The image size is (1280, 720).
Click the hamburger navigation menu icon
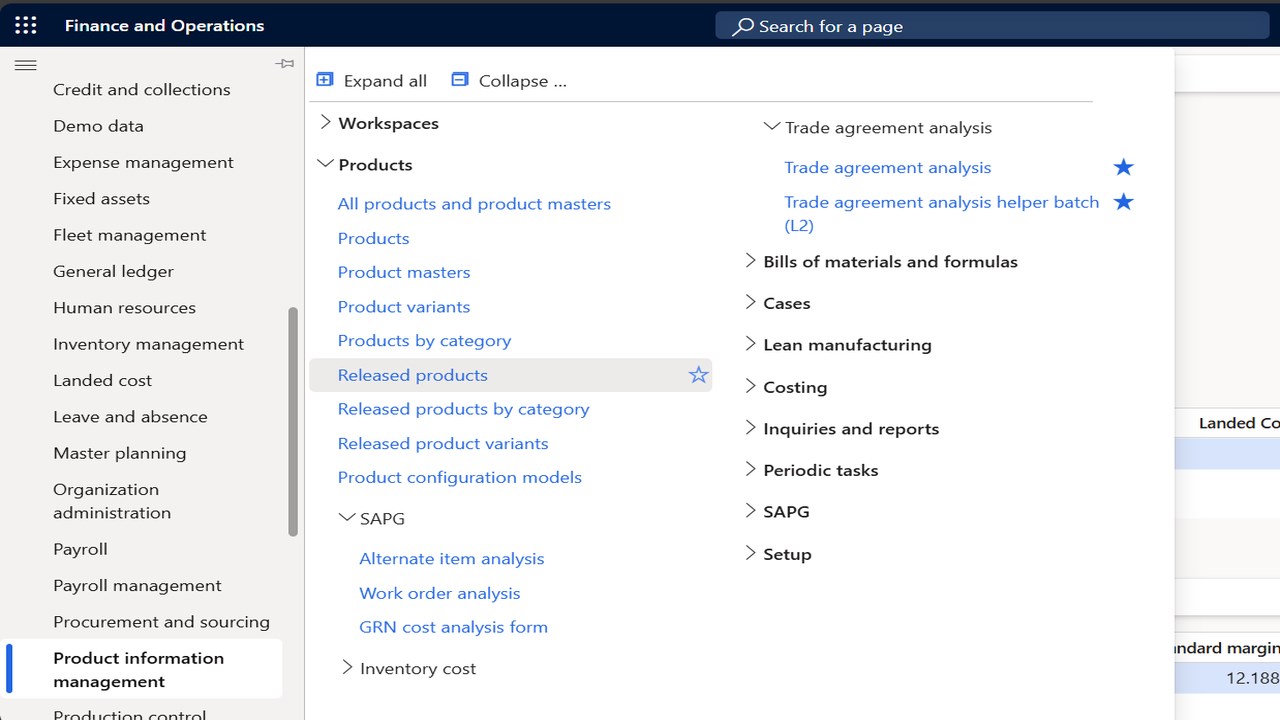click(26, 65)
